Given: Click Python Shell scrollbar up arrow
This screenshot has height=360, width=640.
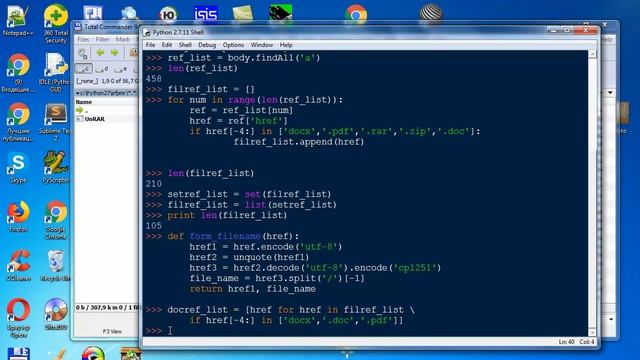Looking at the screenshot, I should coord(592,54).
